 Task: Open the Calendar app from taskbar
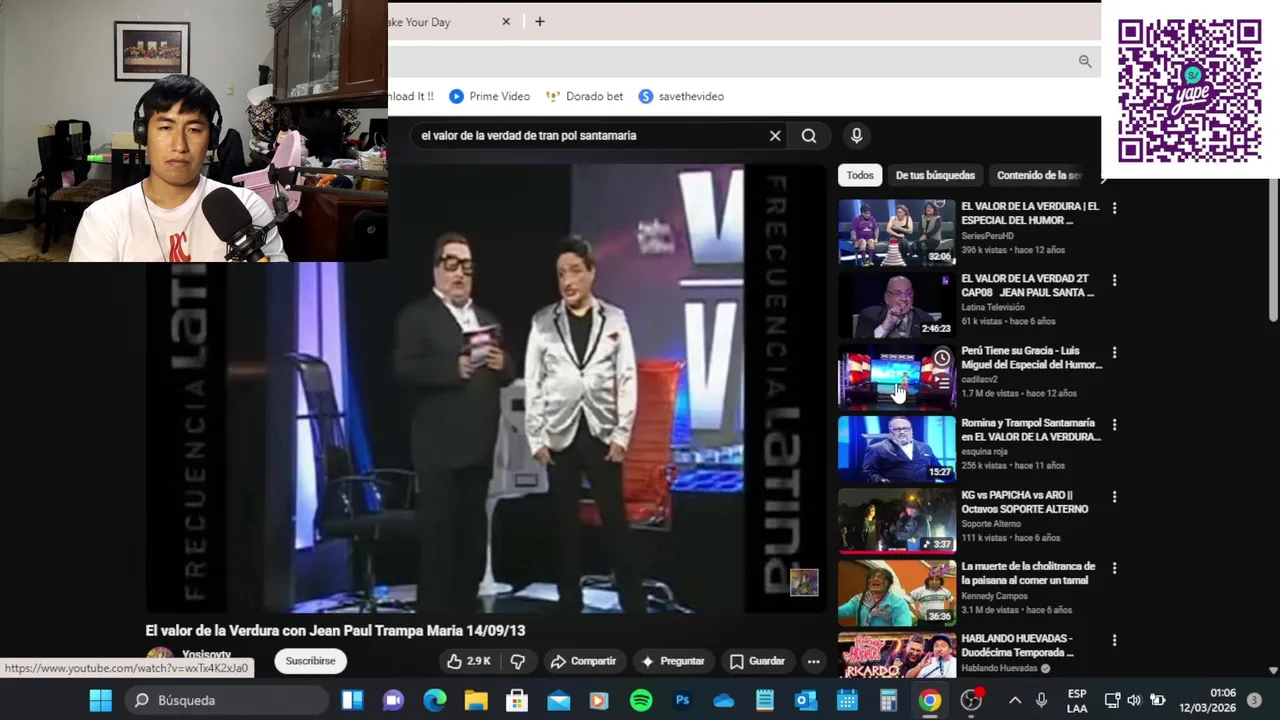847,700
